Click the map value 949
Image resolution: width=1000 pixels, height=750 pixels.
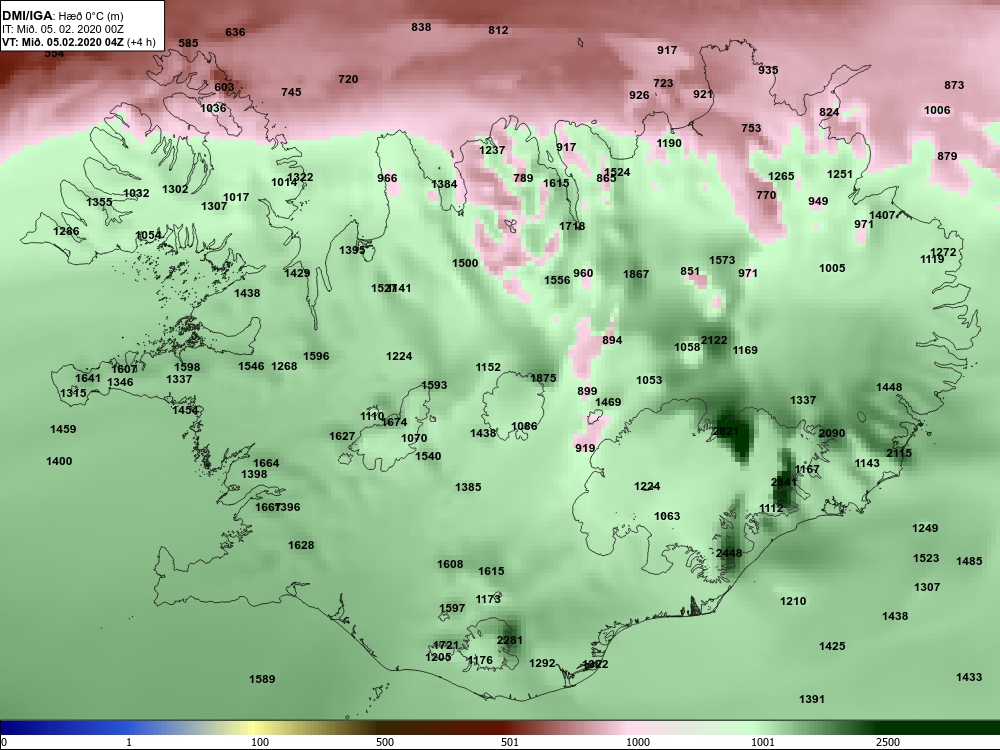pyautogui.click(x=818, y=202)
